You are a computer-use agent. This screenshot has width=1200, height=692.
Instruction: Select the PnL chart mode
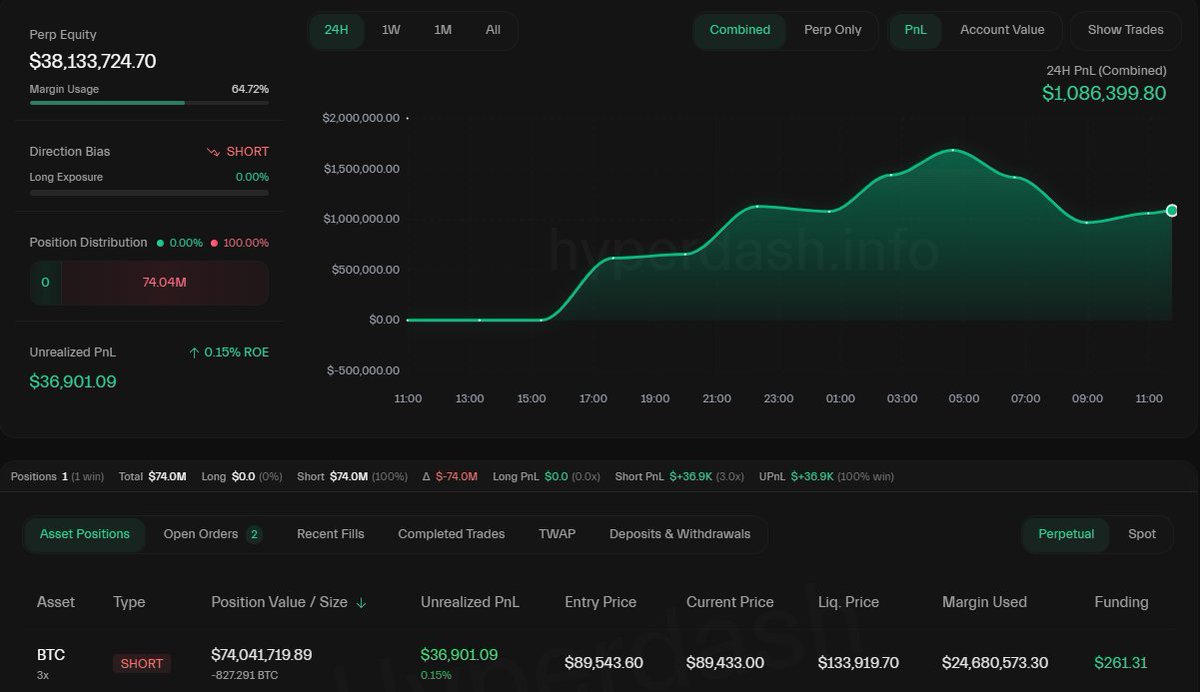click(915, 30)
